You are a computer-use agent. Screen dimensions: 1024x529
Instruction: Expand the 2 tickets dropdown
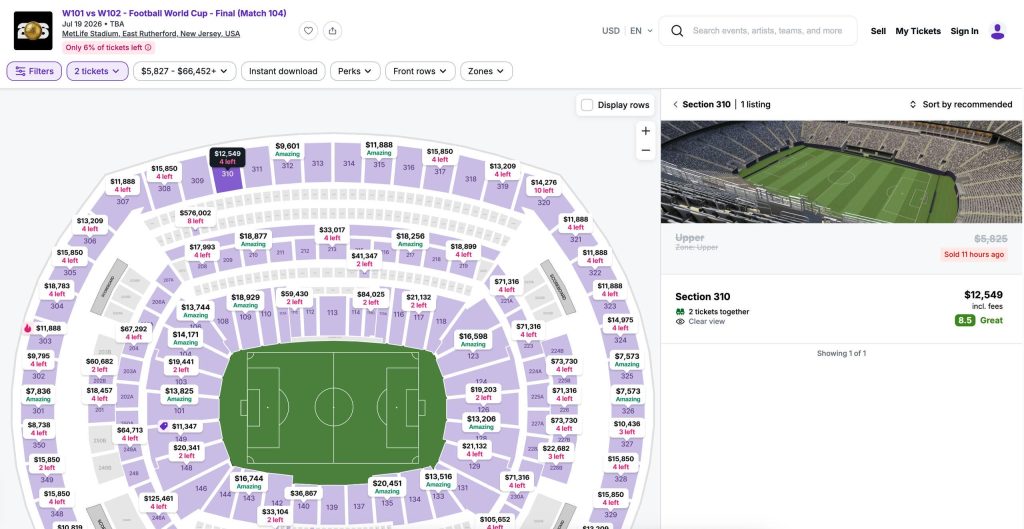[97, 71]
